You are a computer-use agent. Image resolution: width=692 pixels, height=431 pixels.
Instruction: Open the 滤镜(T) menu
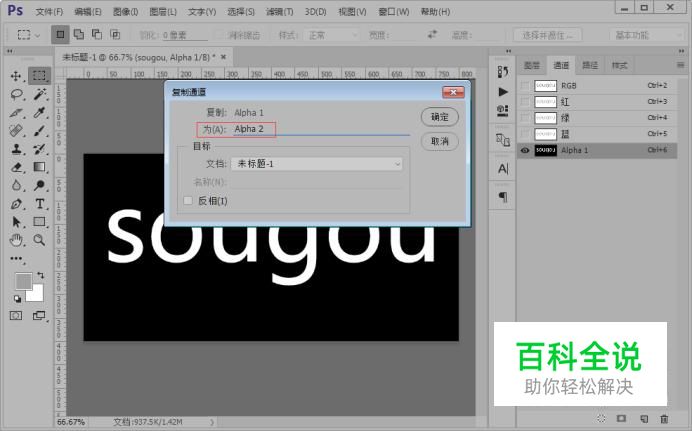(x=279, y=11)
